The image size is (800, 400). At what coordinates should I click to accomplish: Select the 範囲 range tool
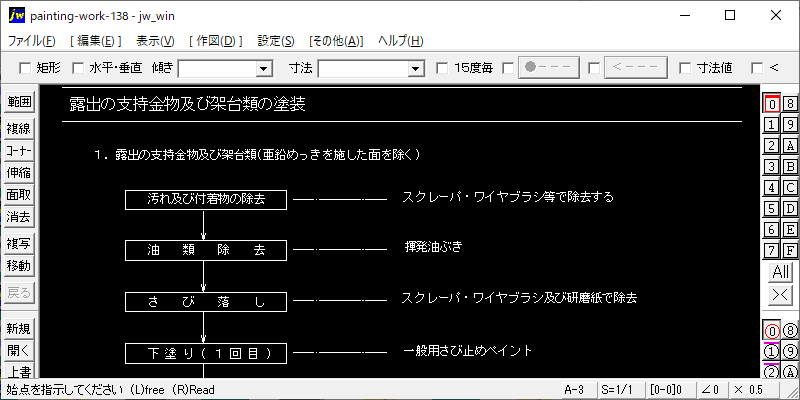tap(19, 103)
